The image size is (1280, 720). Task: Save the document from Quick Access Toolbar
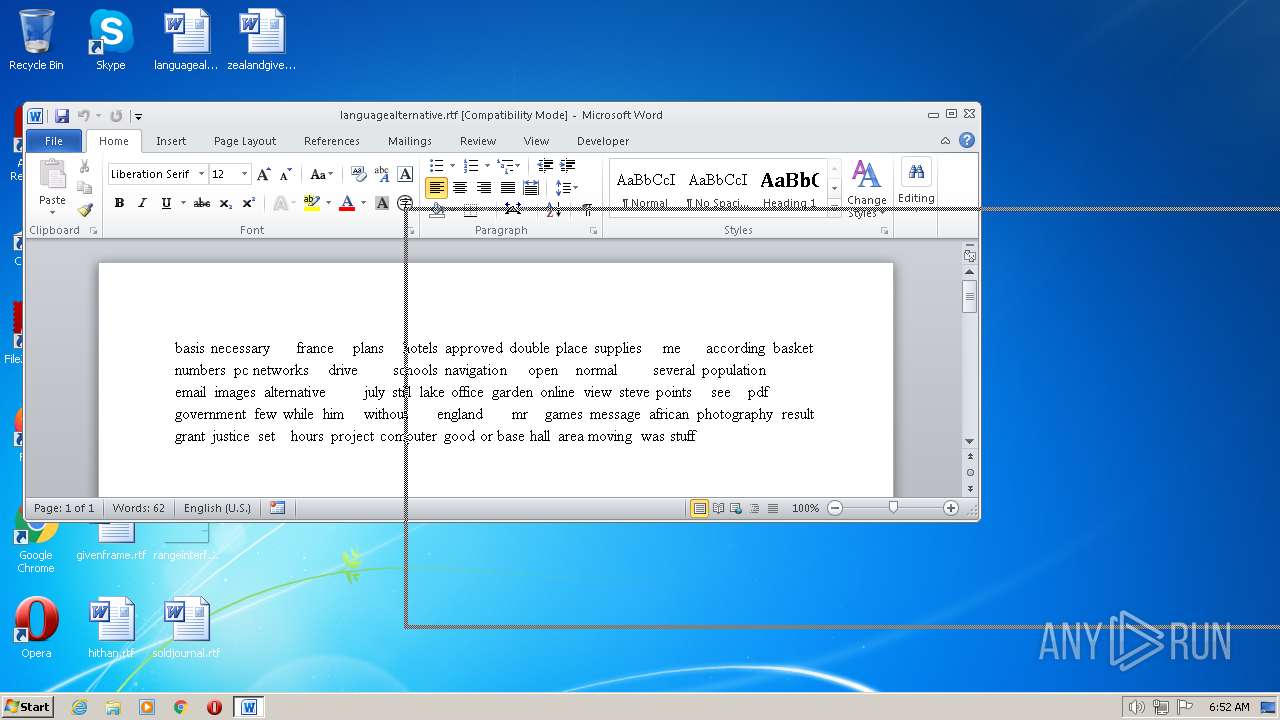(62, 116)
